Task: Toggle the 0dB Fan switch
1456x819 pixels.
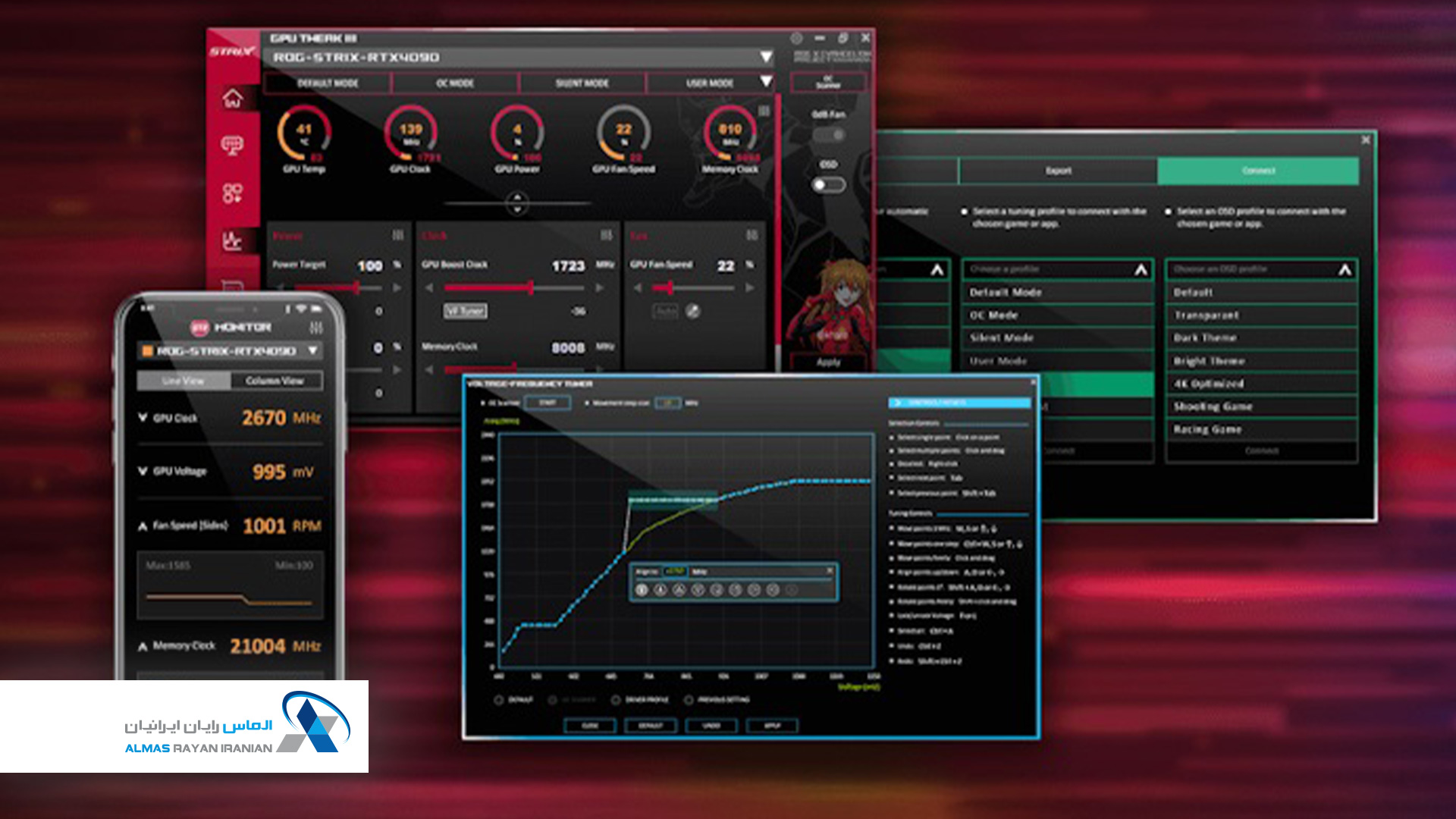Action: click(x=828, y=135)
